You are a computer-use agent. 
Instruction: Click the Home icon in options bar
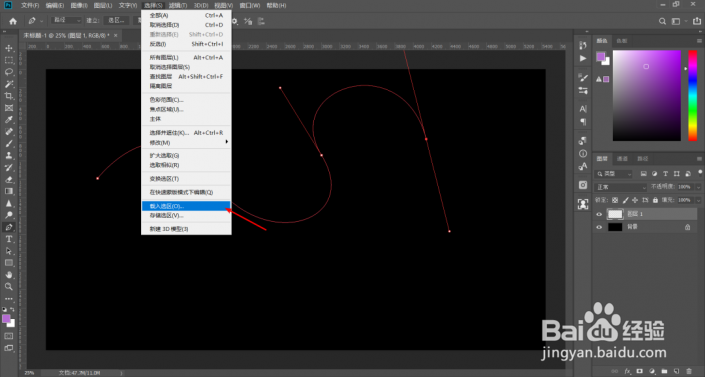point(13,21)
